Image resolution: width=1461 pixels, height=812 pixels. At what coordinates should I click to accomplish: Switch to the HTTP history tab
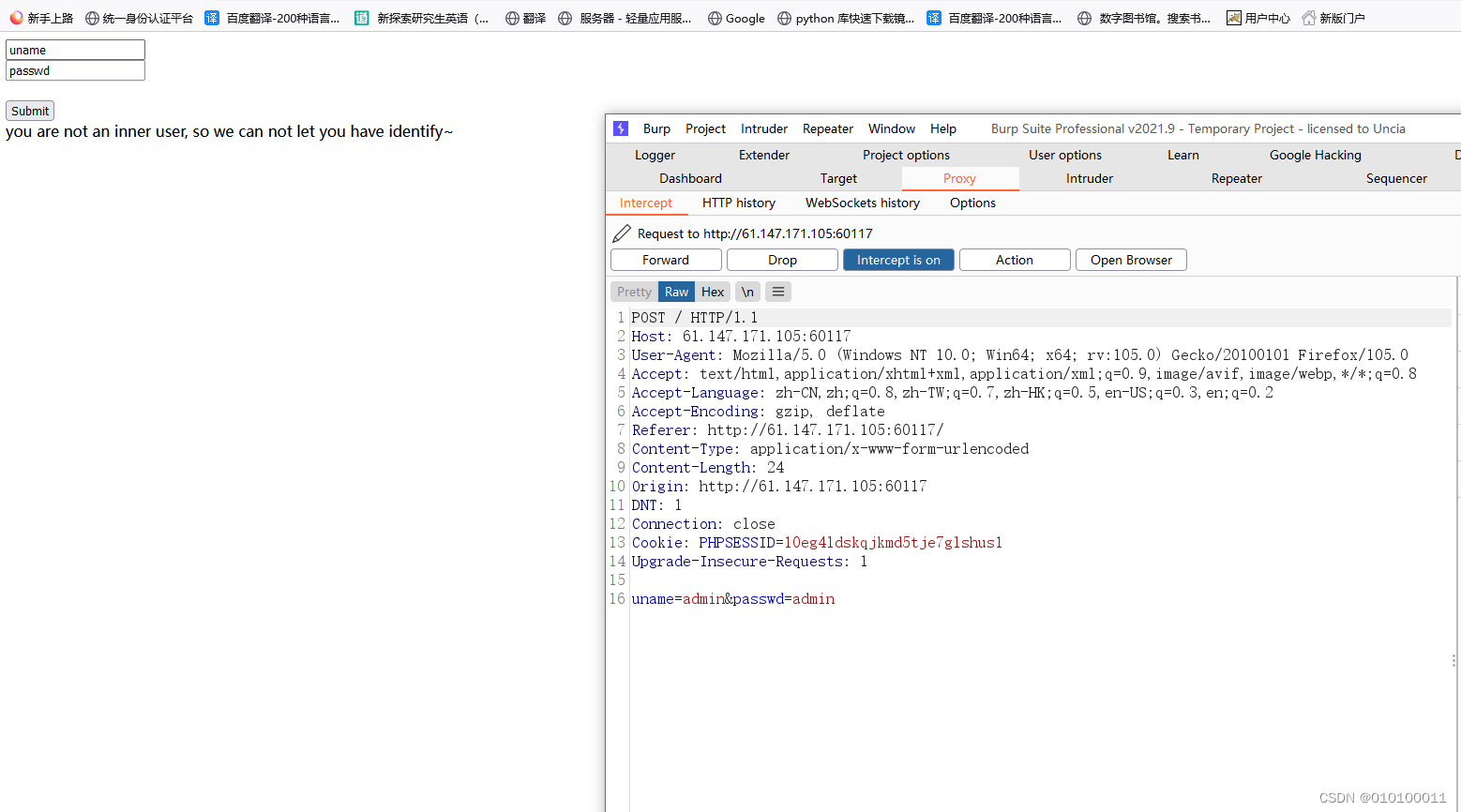(x=738, y=203)
